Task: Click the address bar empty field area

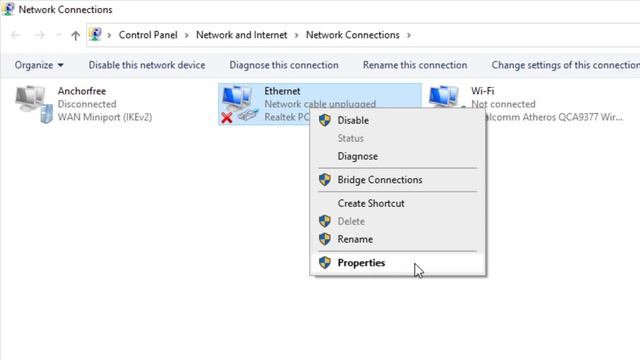Action: [x=527, y=35]
